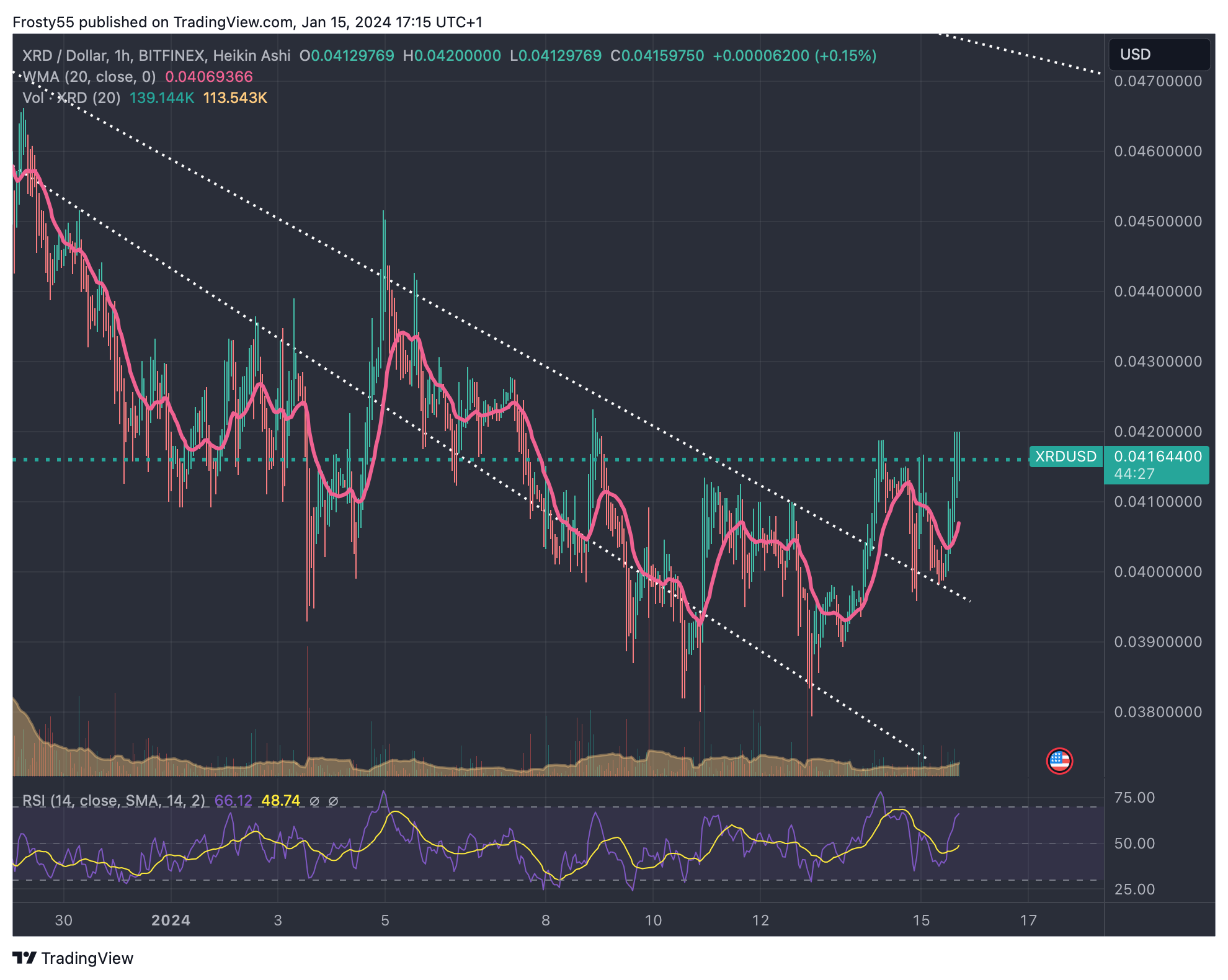Image resolution: width=1228 pixels, height=980 pixels.
Task: Click the 0.04700000 price axis label
Action: click(1158, 81)
